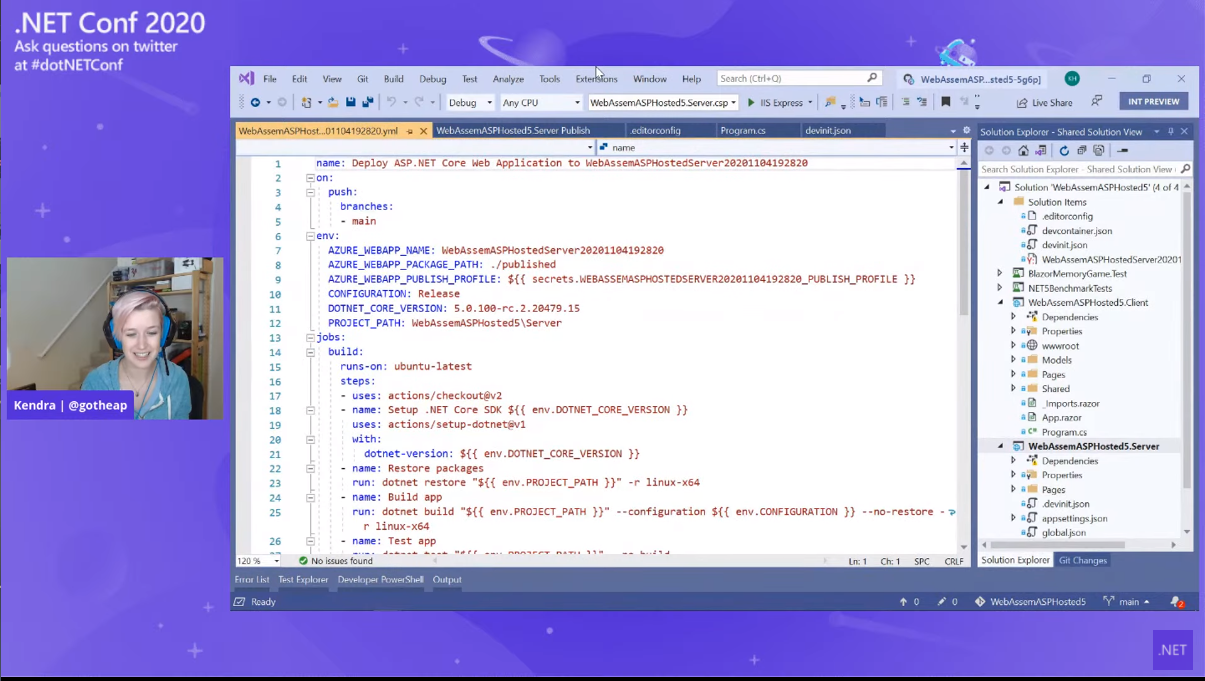Image resolution: width=1205 pixels, height=681 pixels.
Task: Open the main branch selector in status bar
Action: 1126,602
